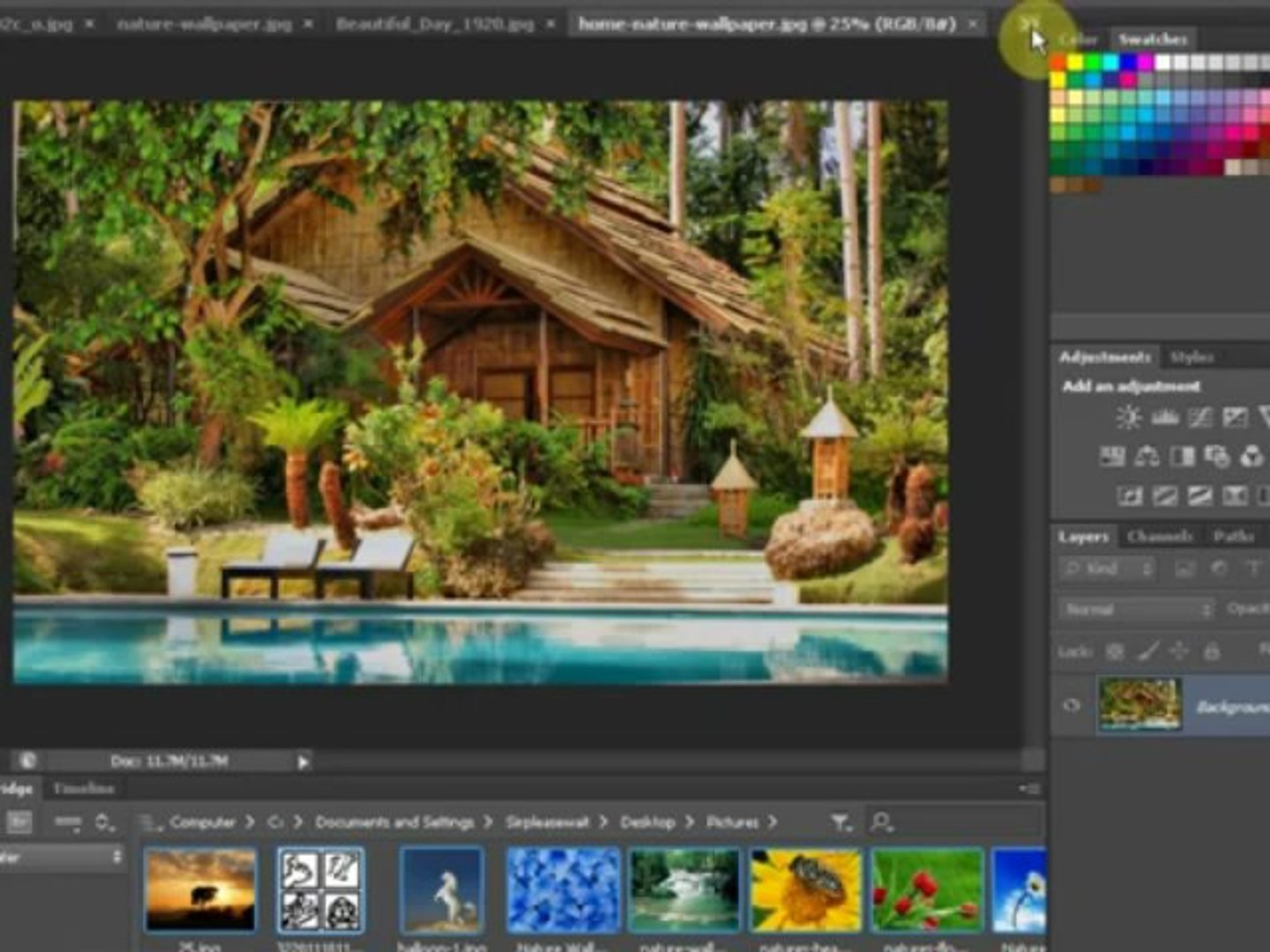Open the layer filter Kind dropdown
The image size is (1270, 952).
(1108, 569)
